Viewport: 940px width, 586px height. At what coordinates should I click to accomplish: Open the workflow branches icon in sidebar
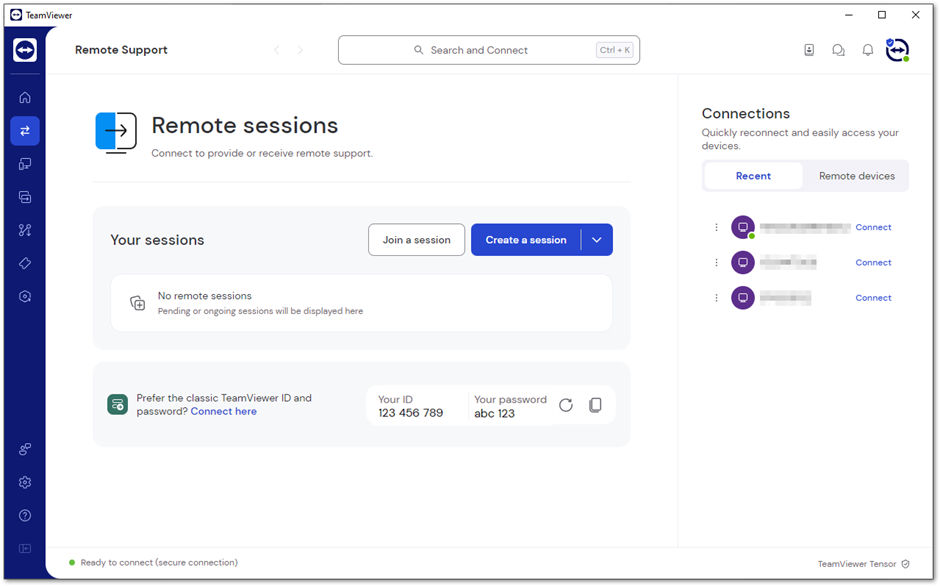(25, 230)
